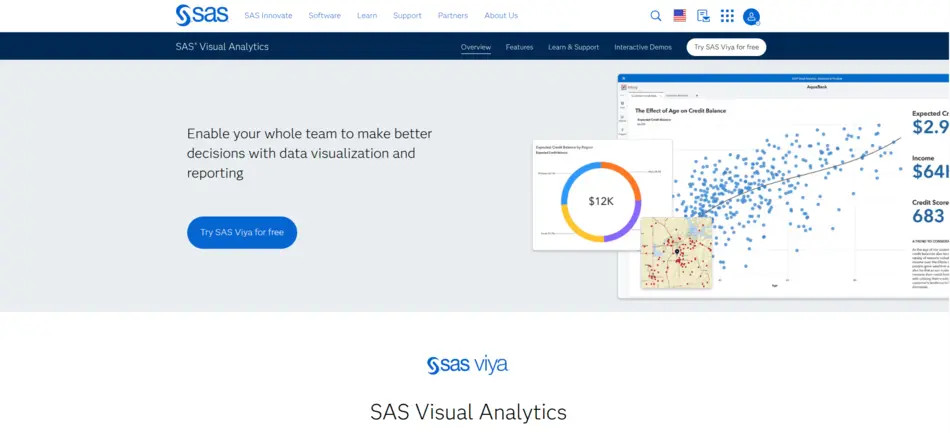Image resolution: width=950 pixels, height=433 pixels.
Task: Click the 'SAS Visual Analytics' heading below logo
Action: tap(468, 412)
